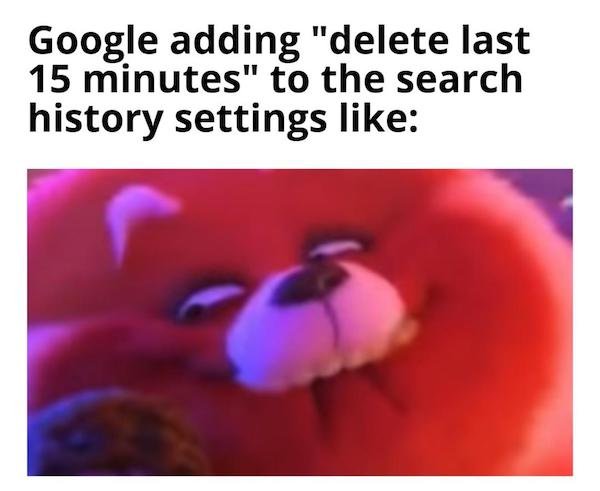Click the word "minutes" in the caption
Screen dimensions: 600x491
tap(160, 78)
